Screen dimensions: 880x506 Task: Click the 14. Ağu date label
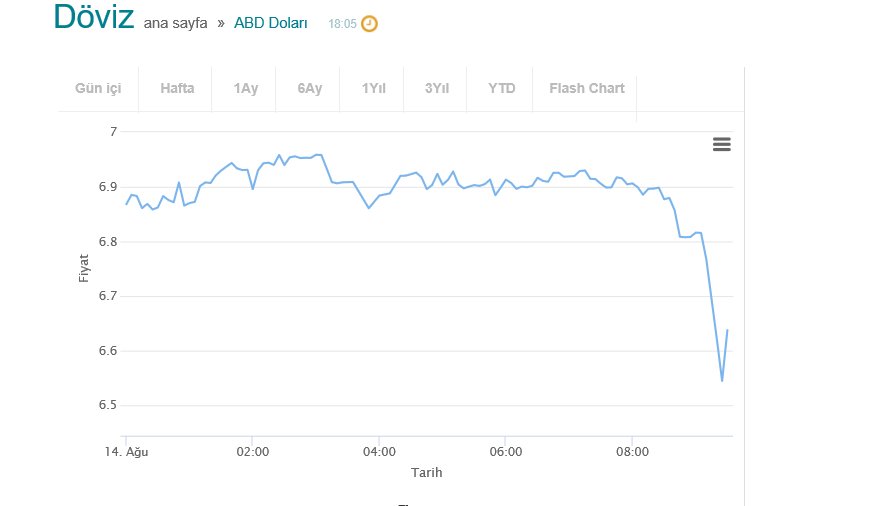126,452
